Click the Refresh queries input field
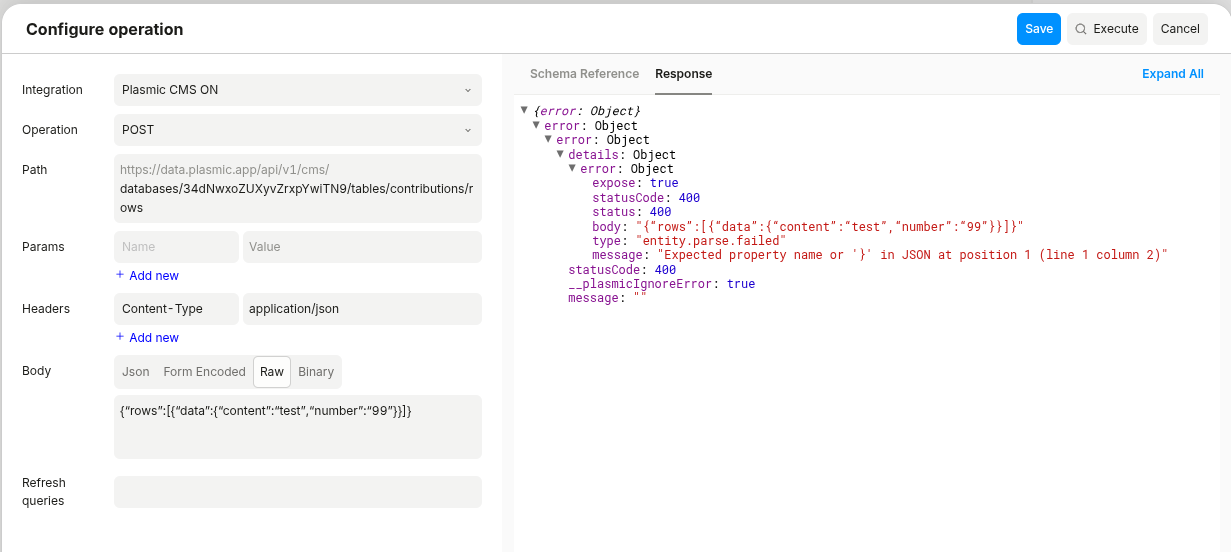 tap(297, 492)
